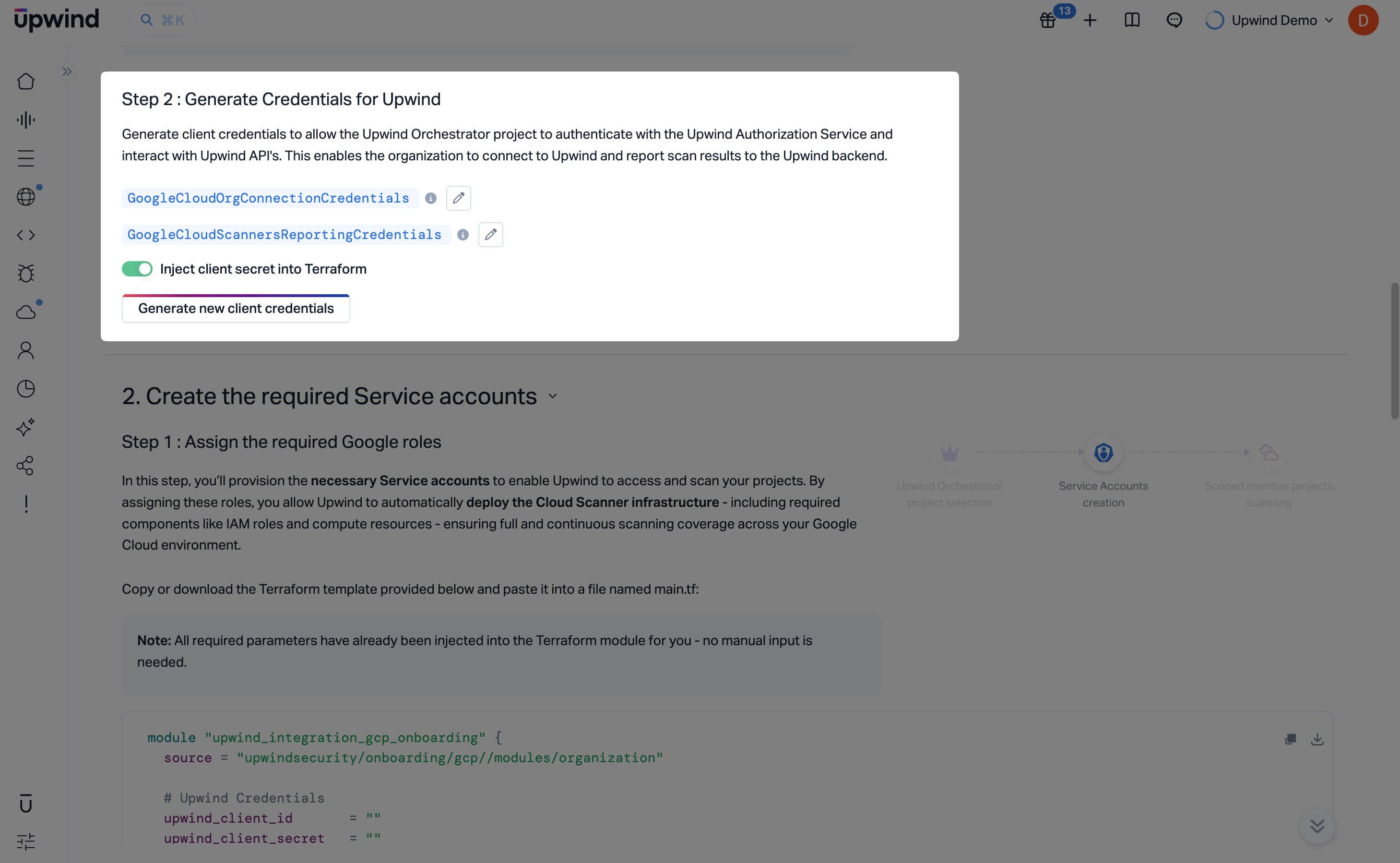Open the pie chart reports sidebar icon
Viewport: 1400px width, 863px height.
26,389
